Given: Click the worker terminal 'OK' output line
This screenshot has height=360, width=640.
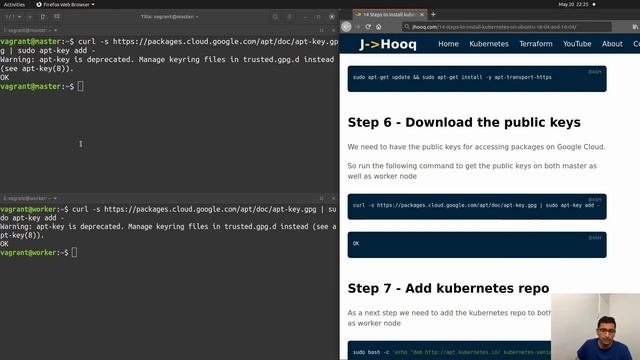Looking at the screenshot, I should (x=4, y=244).
